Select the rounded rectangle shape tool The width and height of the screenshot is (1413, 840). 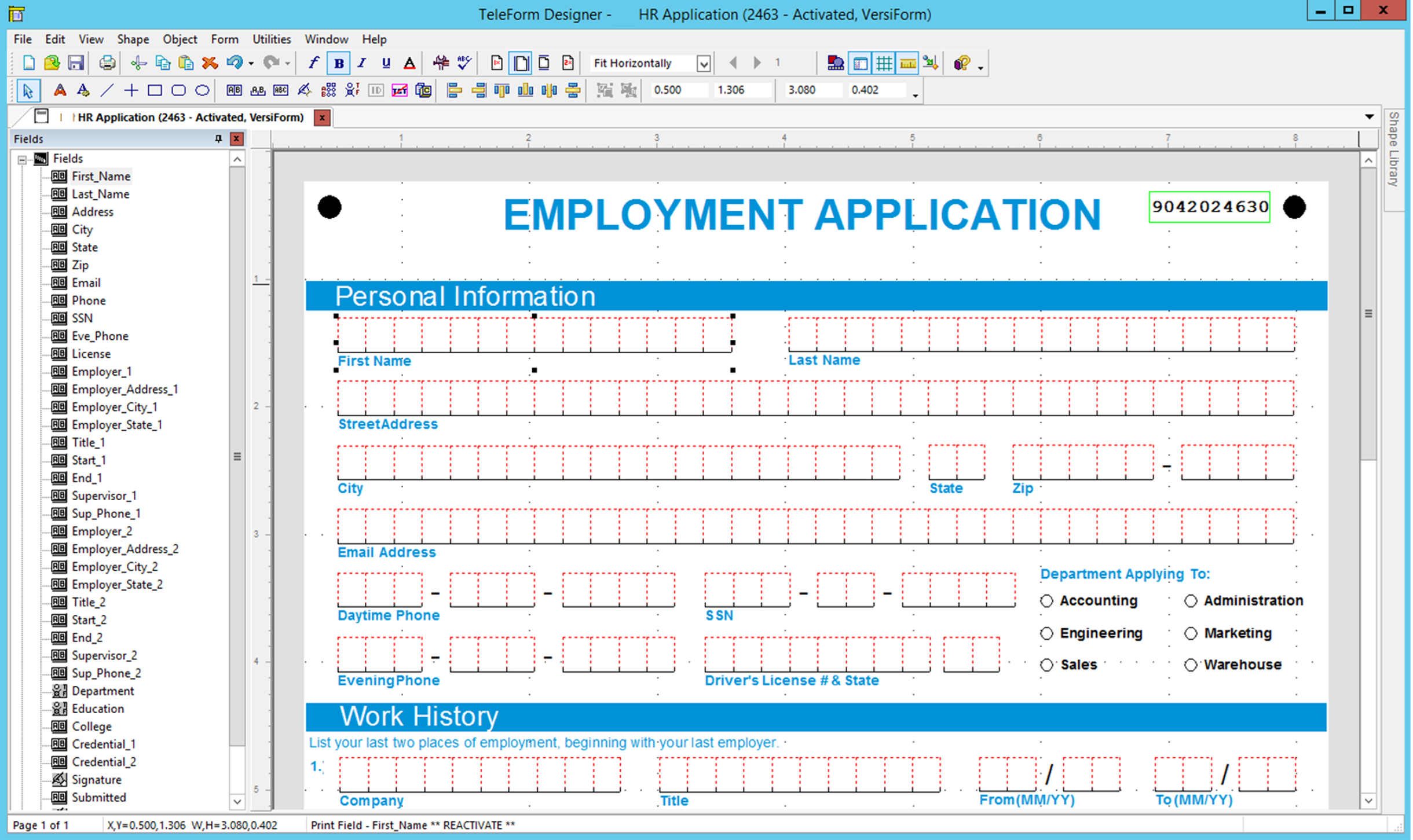click(178, 90)
